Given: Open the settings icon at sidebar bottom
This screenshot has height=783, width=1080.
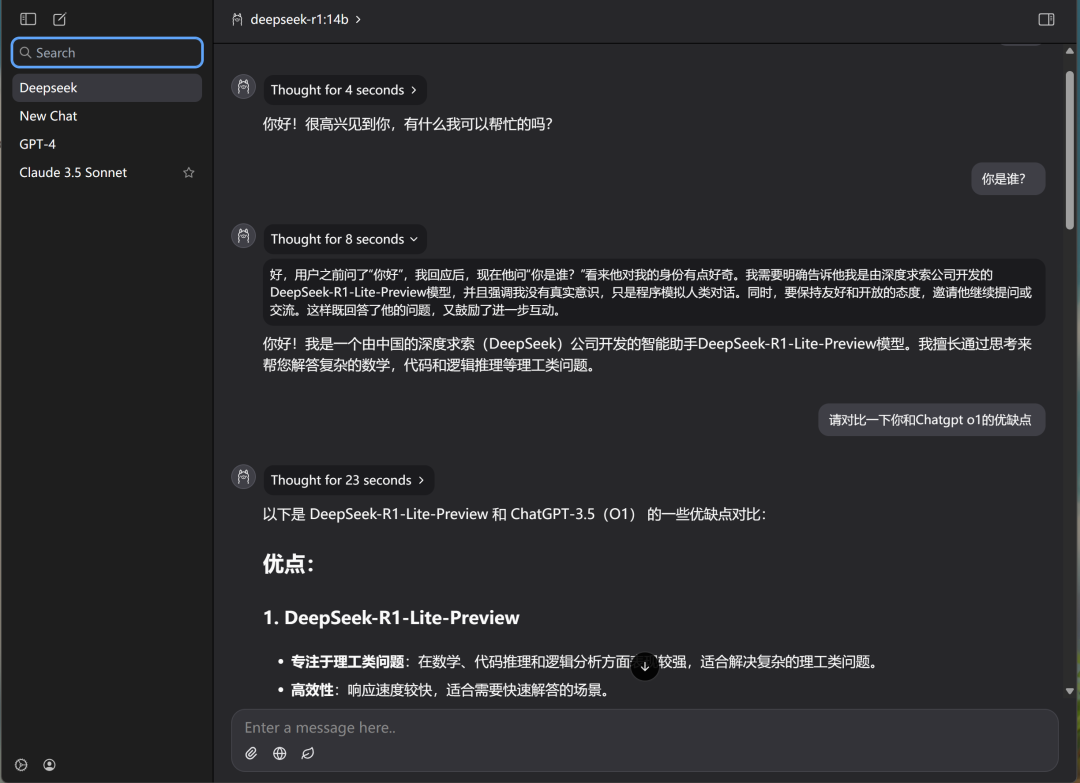Looking at the screenshot, I should (21, 764).
